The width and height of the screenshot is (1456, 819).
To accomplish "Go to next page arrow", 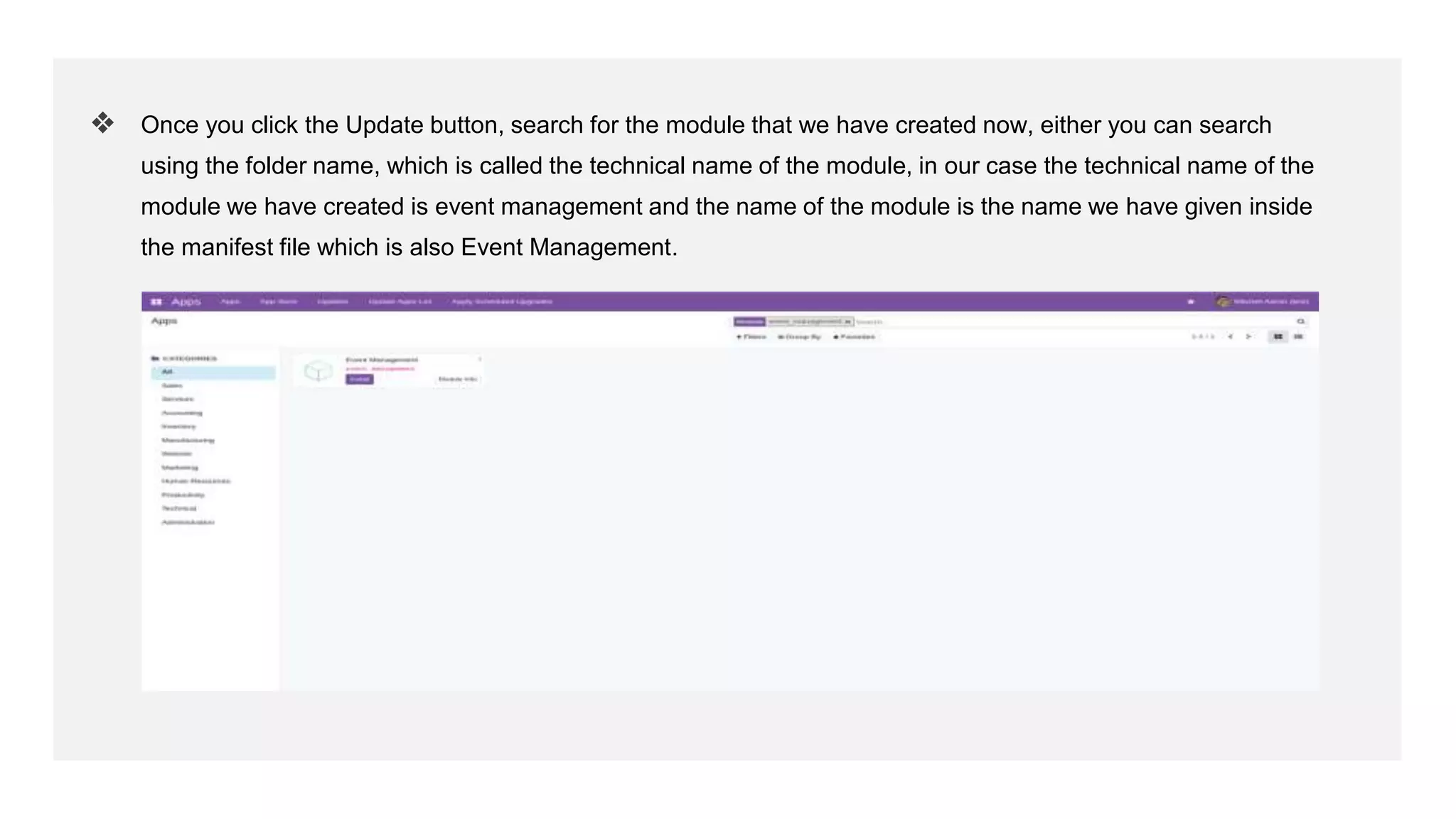I will tap(1248, 336).
